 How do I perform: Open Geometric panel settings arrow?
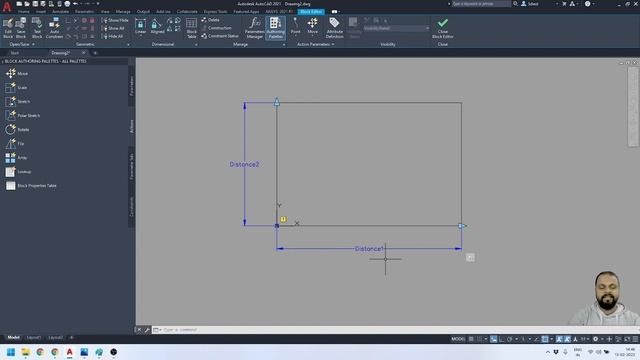[128, 44]
